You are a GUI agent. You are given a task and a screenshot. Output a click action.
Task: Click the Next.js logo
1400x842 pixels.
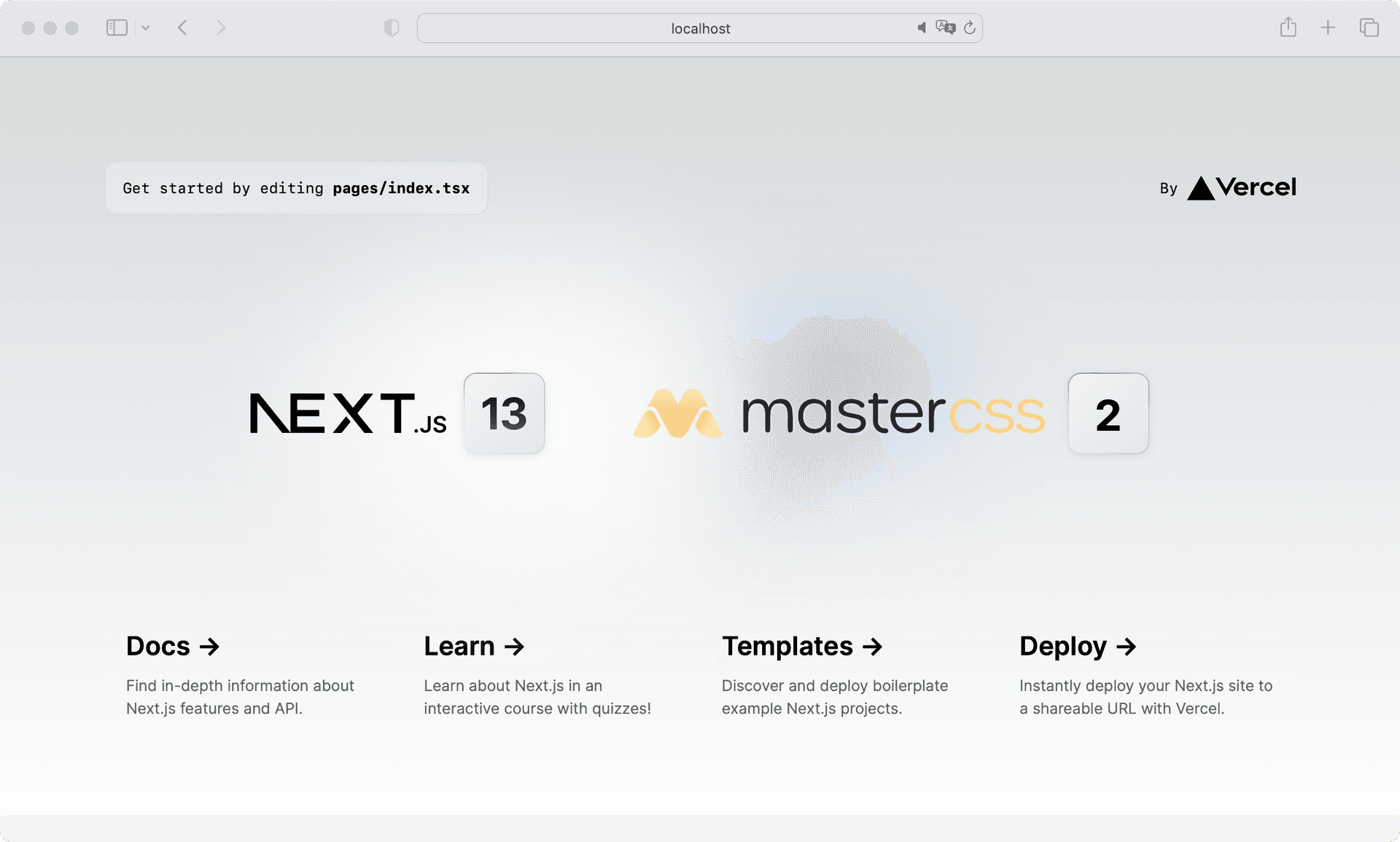(x=348, y=413)
